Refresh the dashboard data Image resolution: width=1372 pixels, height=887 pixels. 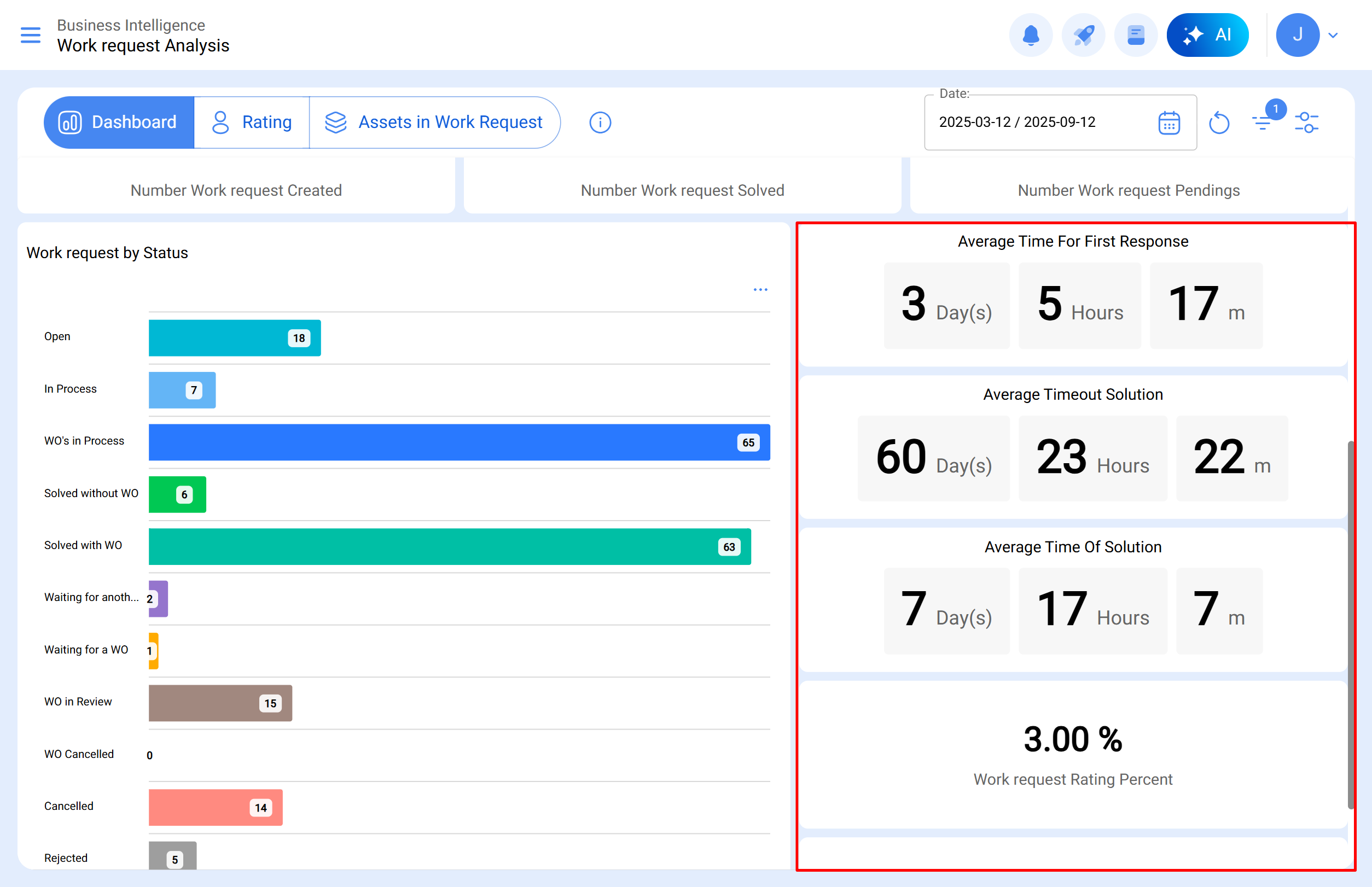click(1220, 122)
